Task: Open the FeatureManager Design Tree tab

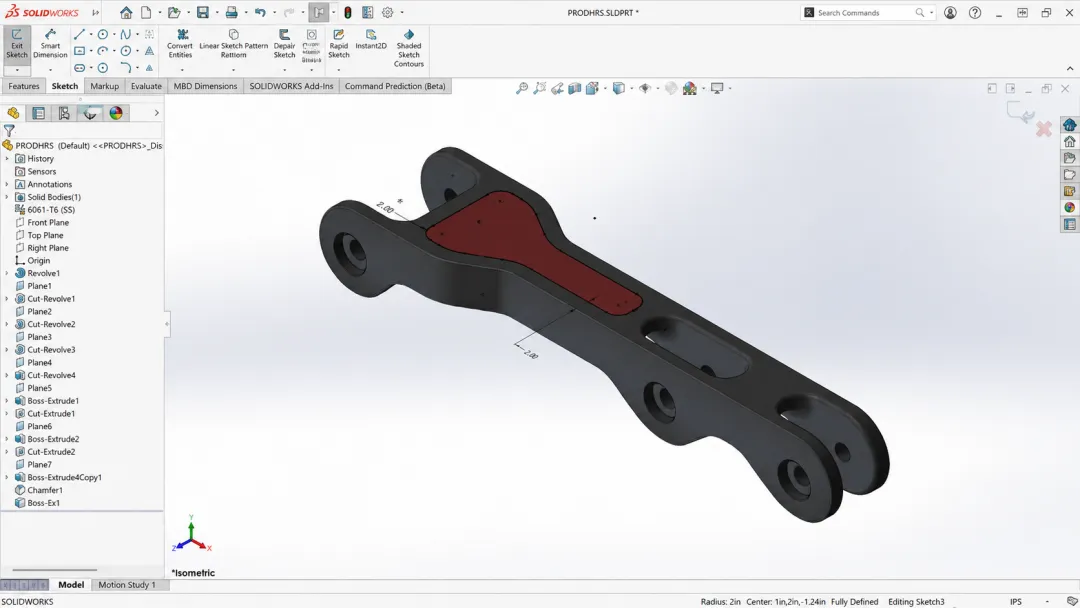Action: click(x=13, y=113)
